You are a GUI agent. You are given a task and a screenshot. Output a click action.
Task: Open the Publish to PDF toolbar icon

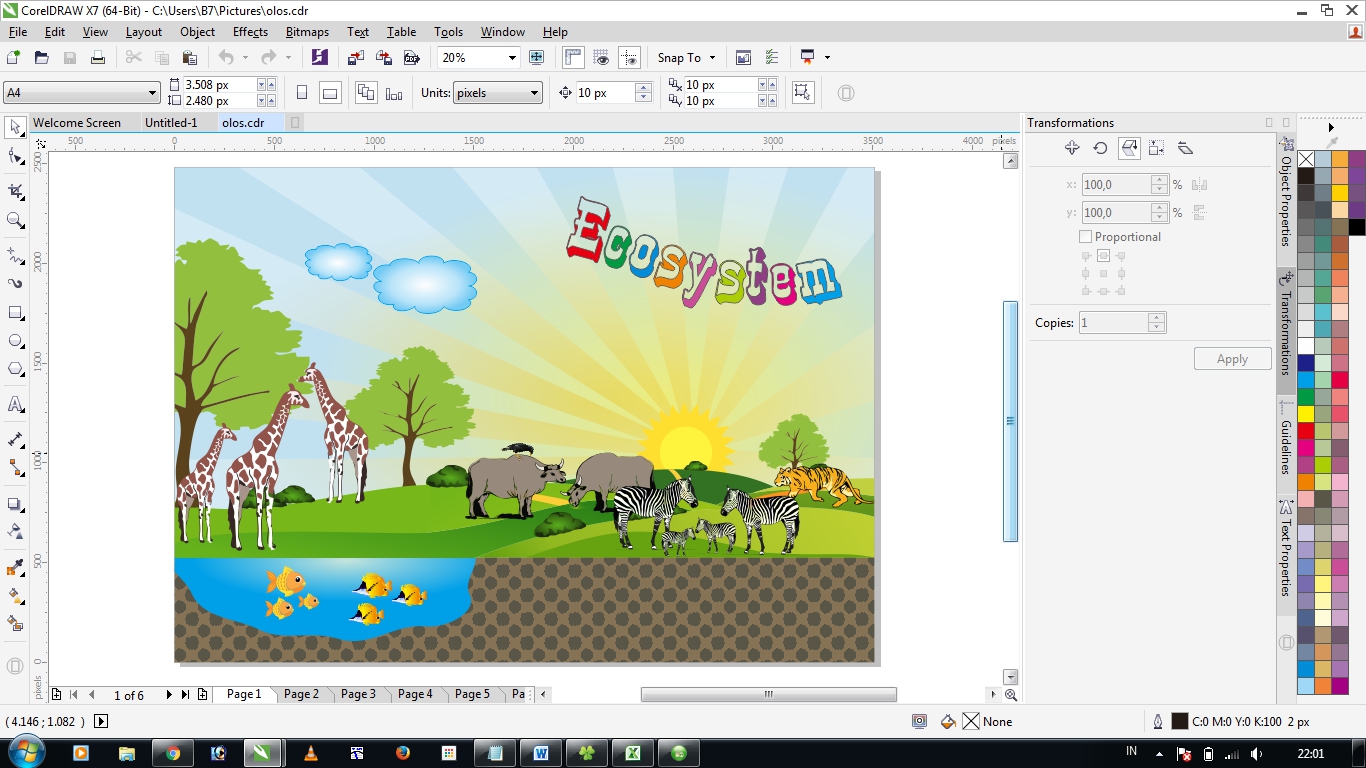(x=412, y=57)
